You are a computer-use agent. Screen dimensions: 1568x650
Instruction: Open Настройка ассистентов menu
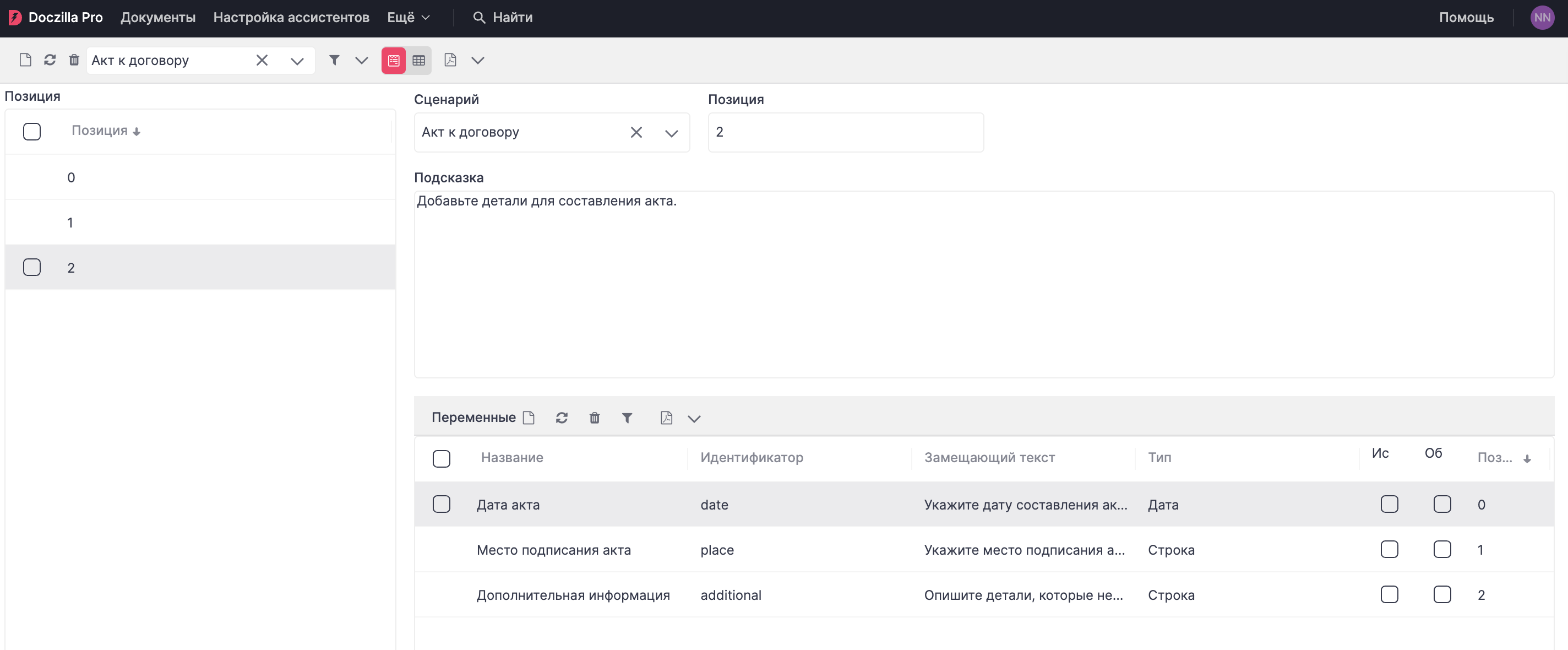point(292,18)
